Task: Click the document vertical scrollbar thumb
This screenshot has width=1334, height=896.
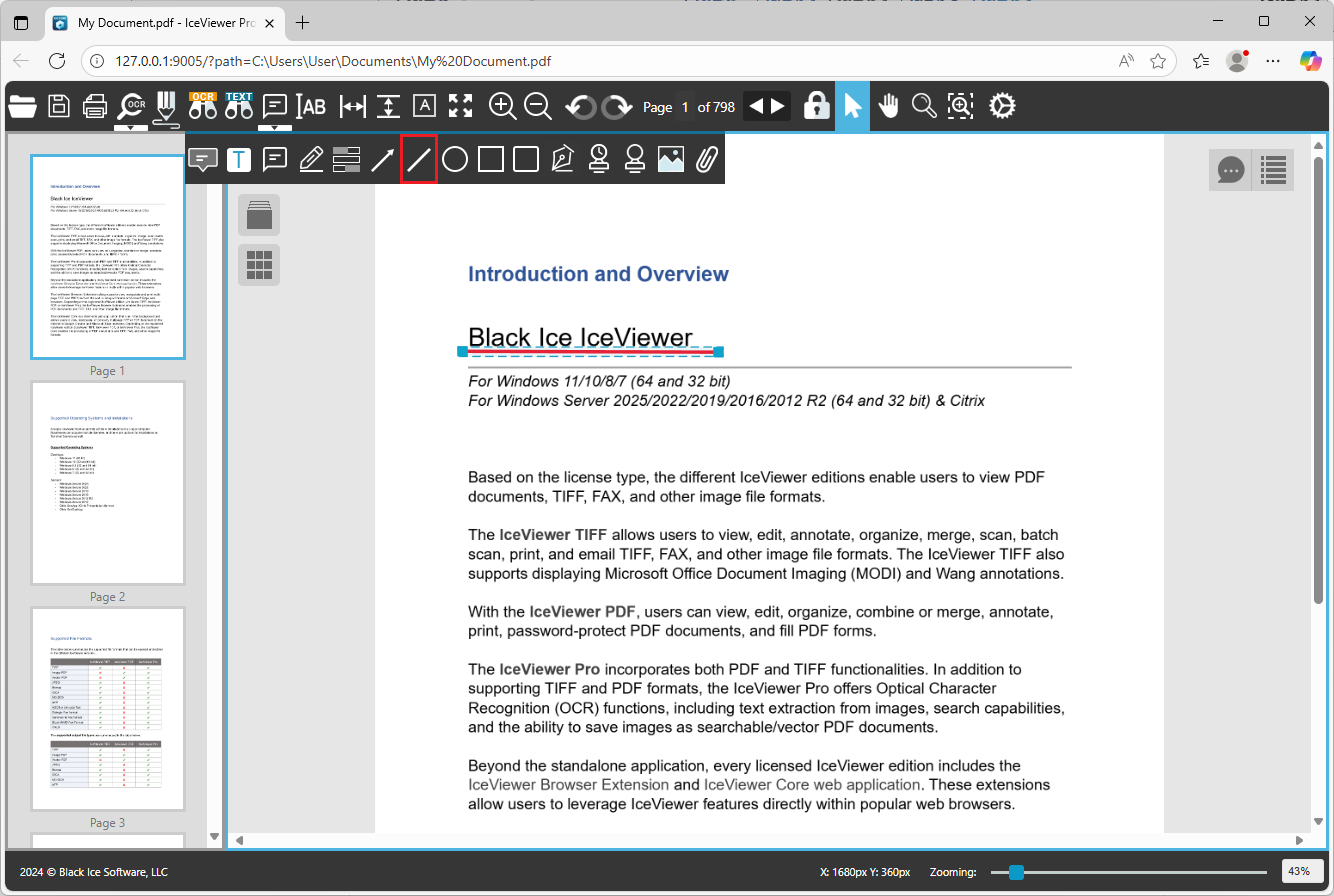Action: click(x=1319, y=381)
